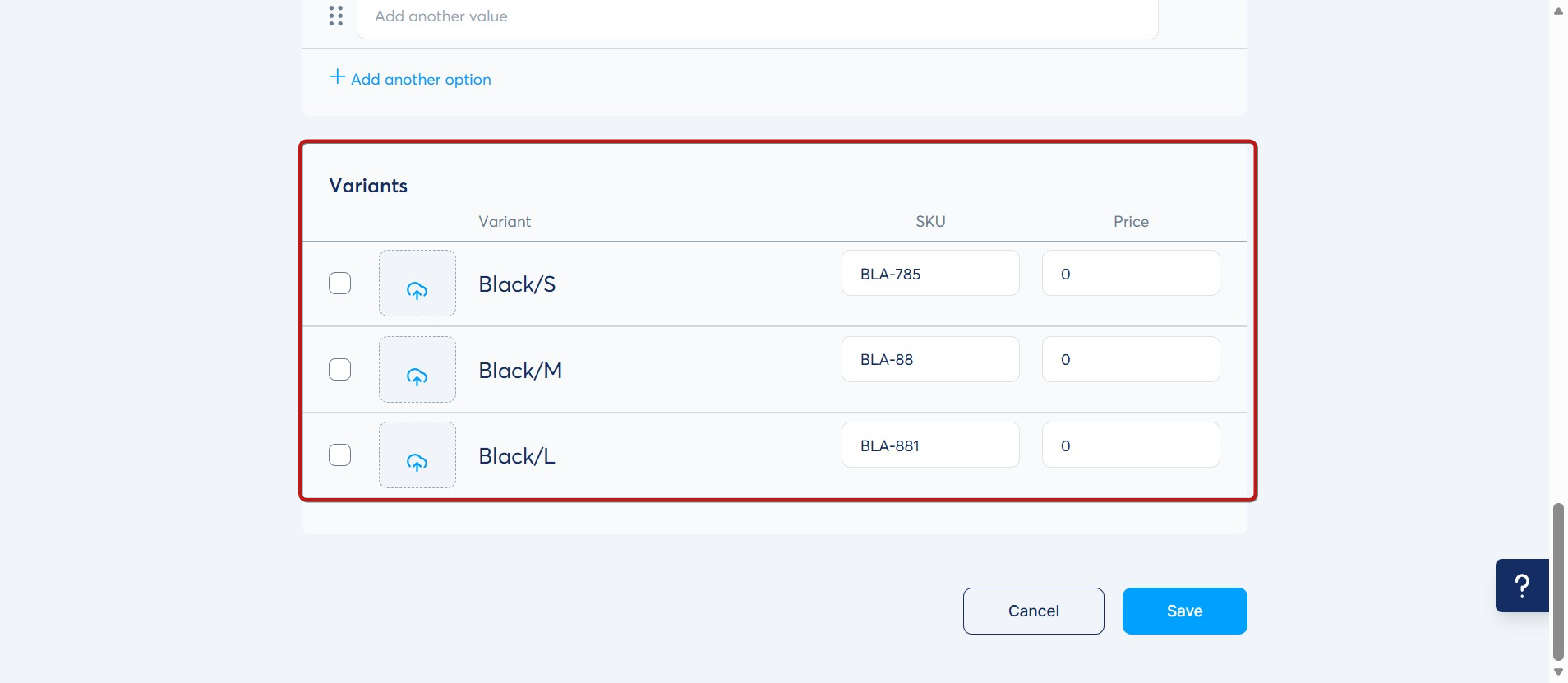Edit the BLA-785 SKU field
The width and height of the screenshot is (1568, 683).
tap(930, 274)
